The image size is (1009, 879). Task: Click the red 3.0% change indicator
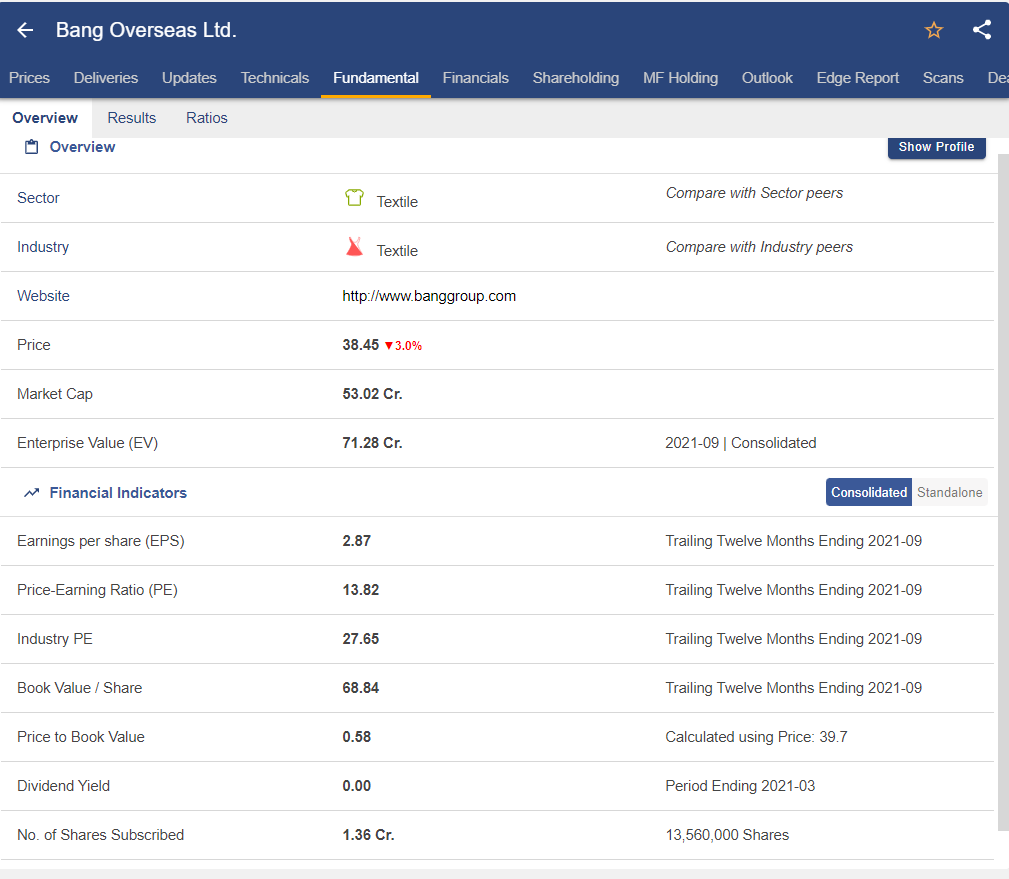coord(403,346)
